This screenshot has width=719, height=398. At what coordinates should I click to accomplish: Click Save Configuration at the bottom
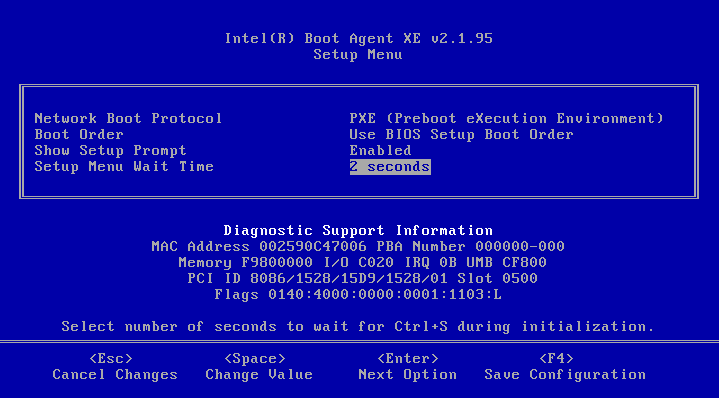(565, 374)
